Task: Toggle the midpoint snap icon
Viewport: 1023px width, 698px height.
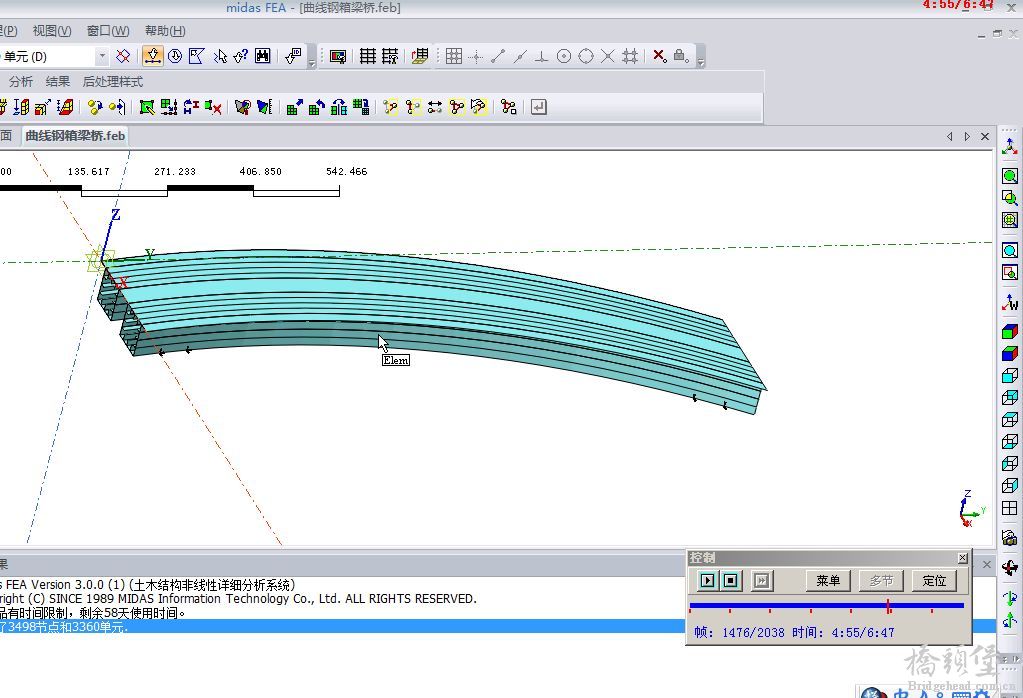Action: tap(520, 56)
